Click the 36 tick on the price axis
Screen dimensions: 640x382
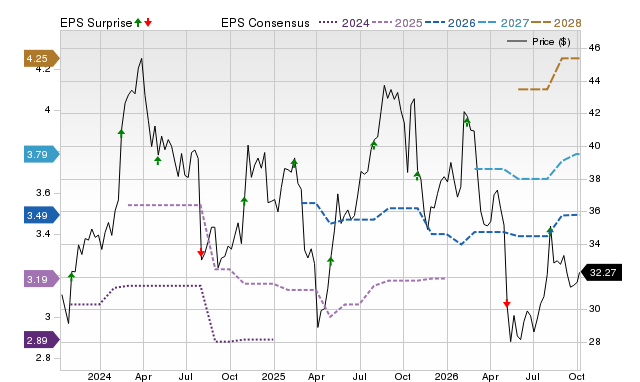tap(594, 211)
